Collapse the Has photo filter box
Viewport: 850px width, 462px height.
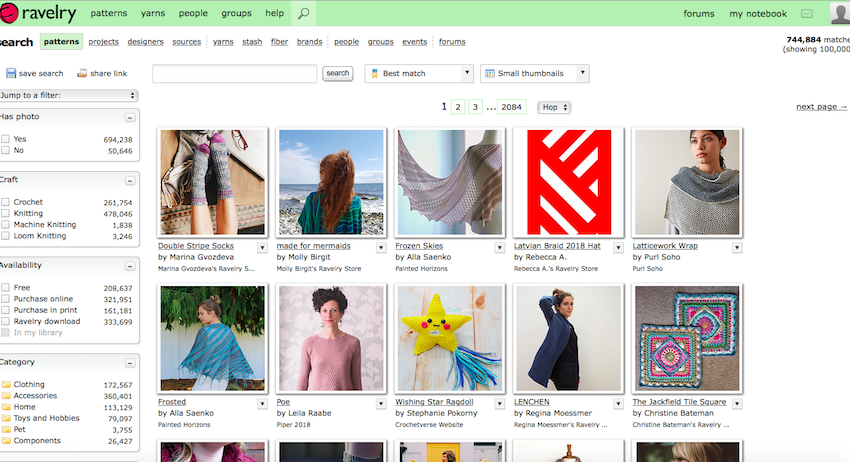coord(130,117)
